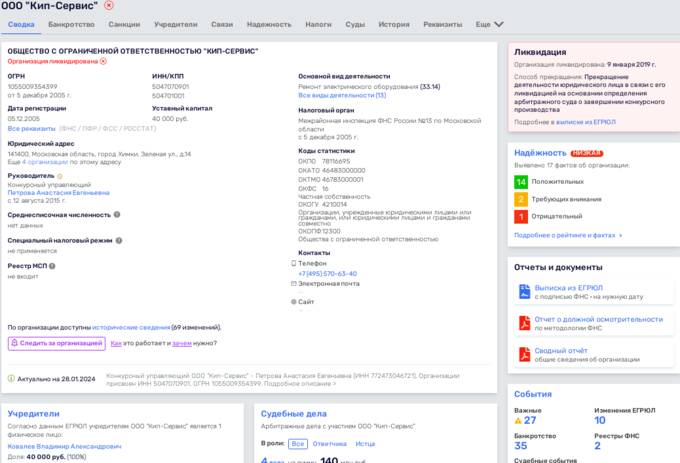The image size is (680, 463).
Task: Select 'Ответчика' role filter
Action: pos(329,443)
